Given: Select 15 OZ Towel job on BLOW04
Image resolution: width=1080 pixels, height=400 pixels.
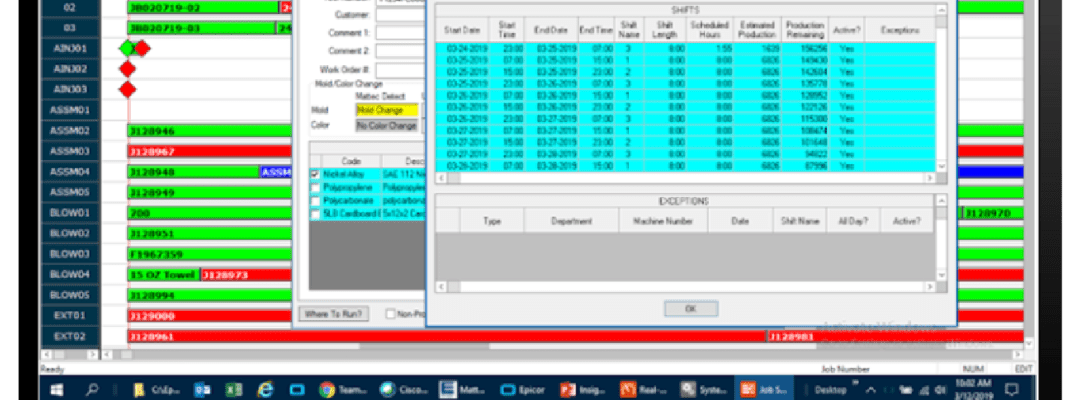Looking at the screenshot, I should 163,275.
